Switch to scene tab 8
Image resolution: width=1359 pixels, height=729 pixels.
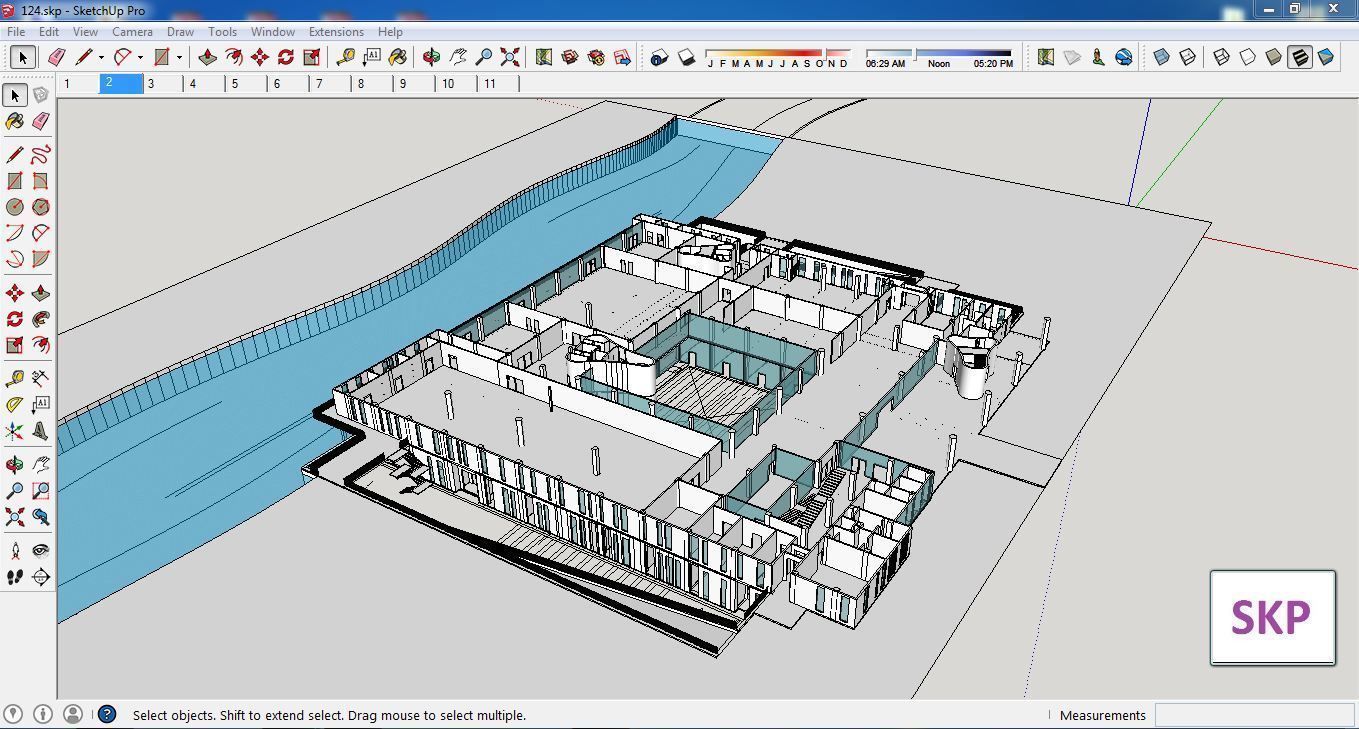pos(373,84)
